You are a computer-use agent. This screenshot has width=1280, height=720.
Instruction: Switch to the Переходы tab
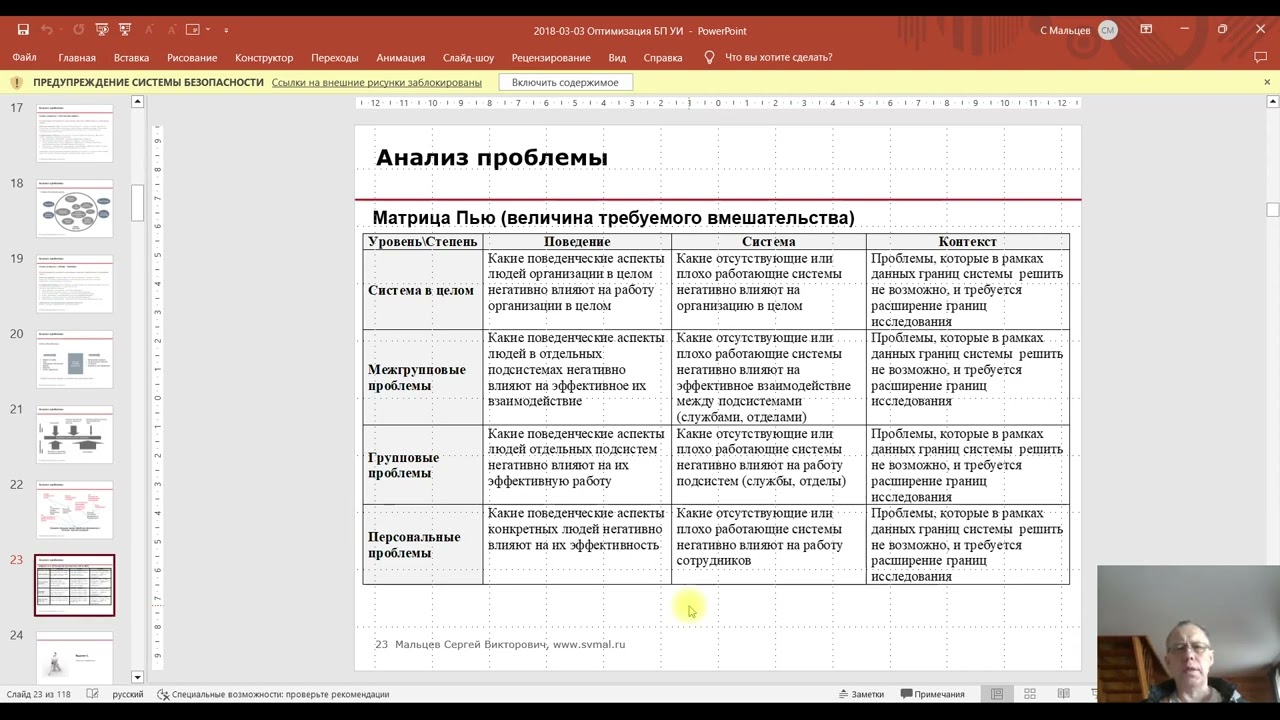tap(335, 58)
